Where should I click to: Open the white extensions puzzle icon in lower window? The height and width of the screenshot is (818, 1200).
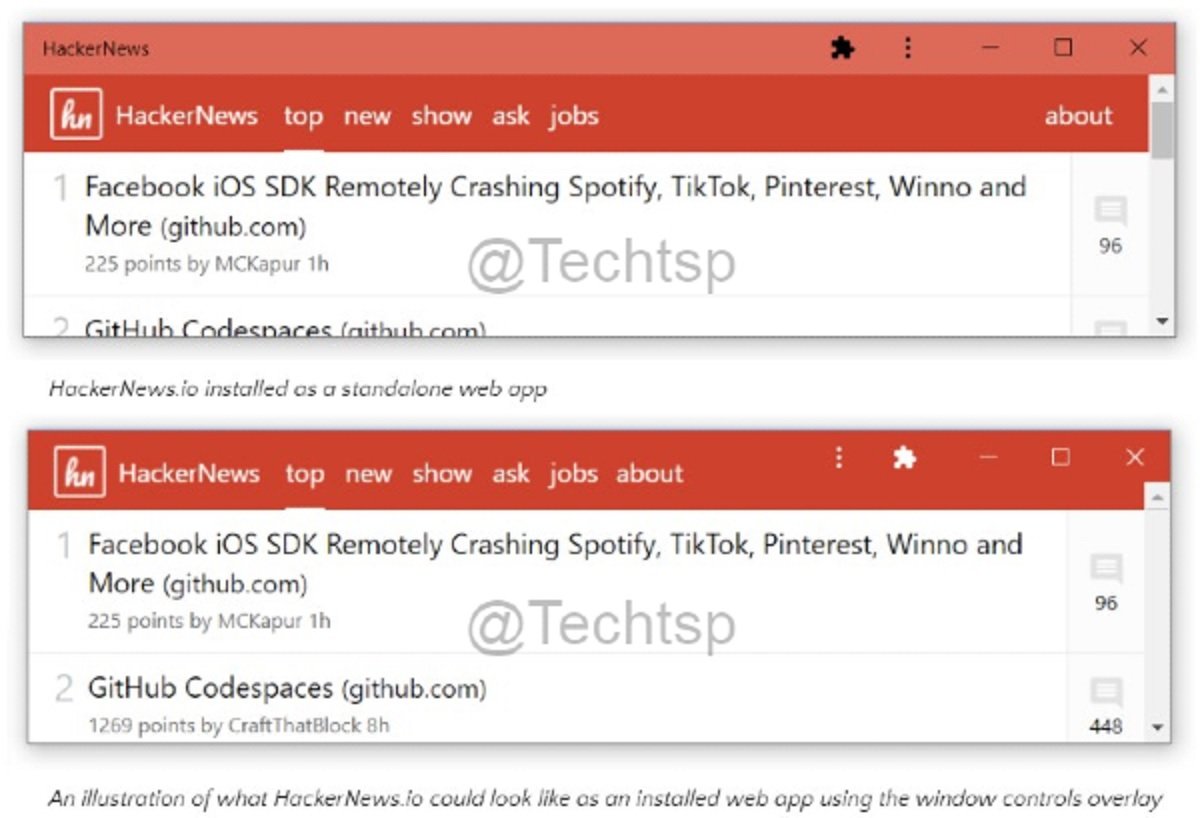[904, 458]
